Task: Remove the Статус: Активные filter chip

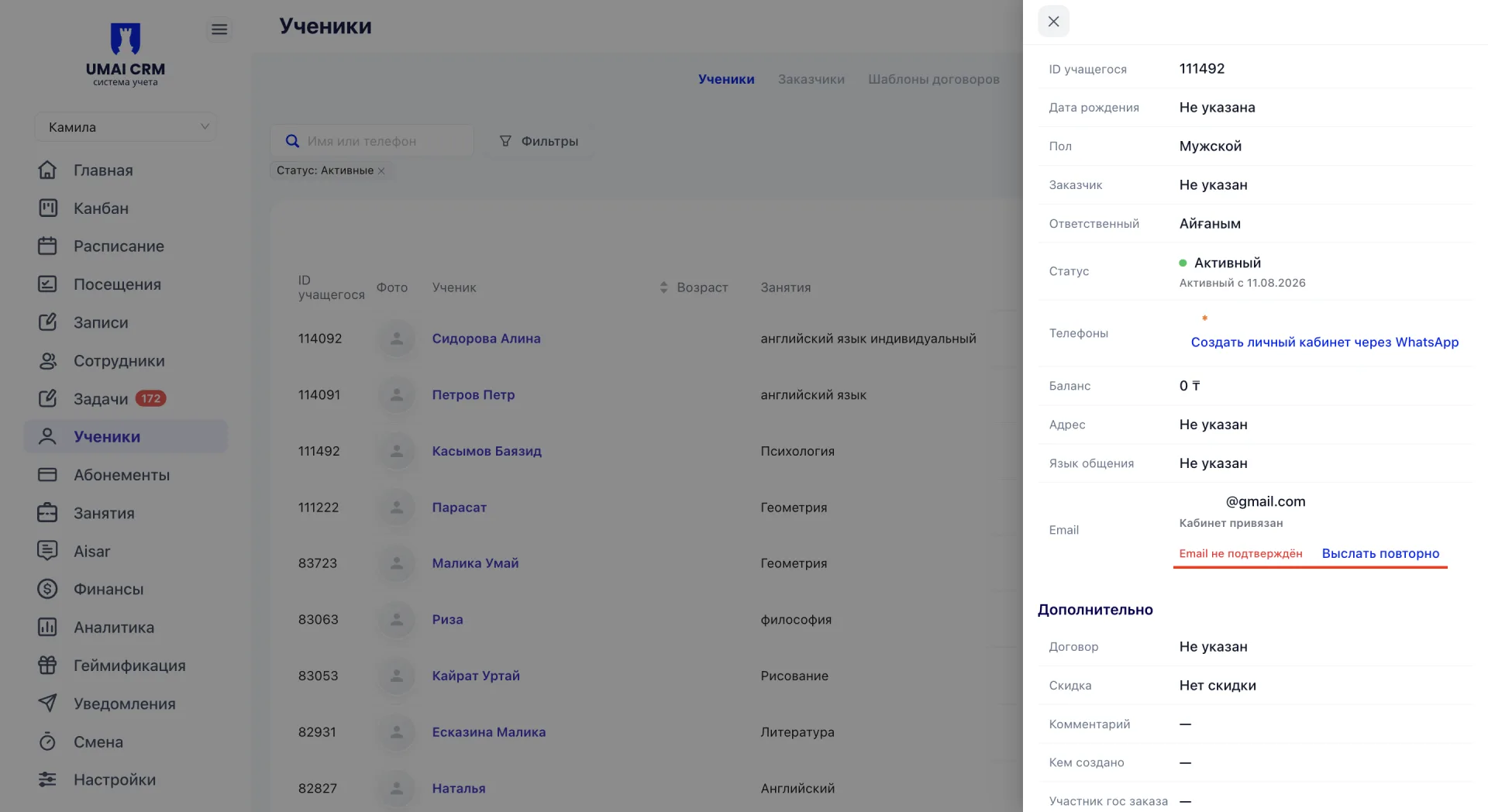Action: click(381, 170)
